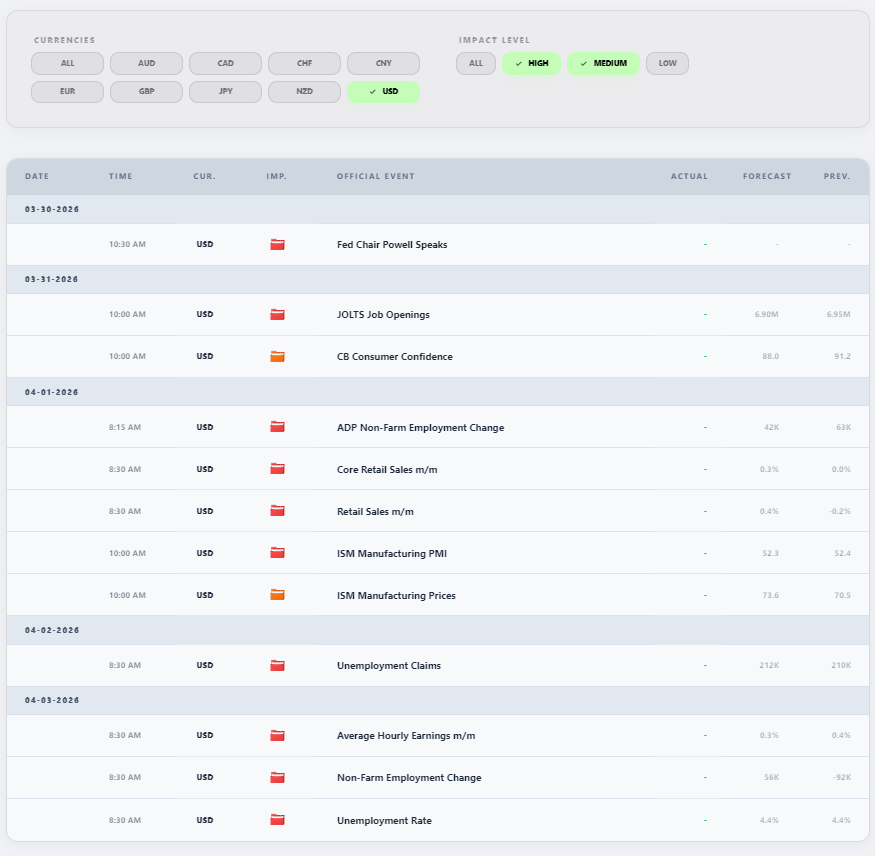875x856 pixels.
Task: Click the FORECAST column header
Action: (x=767, y=176)
